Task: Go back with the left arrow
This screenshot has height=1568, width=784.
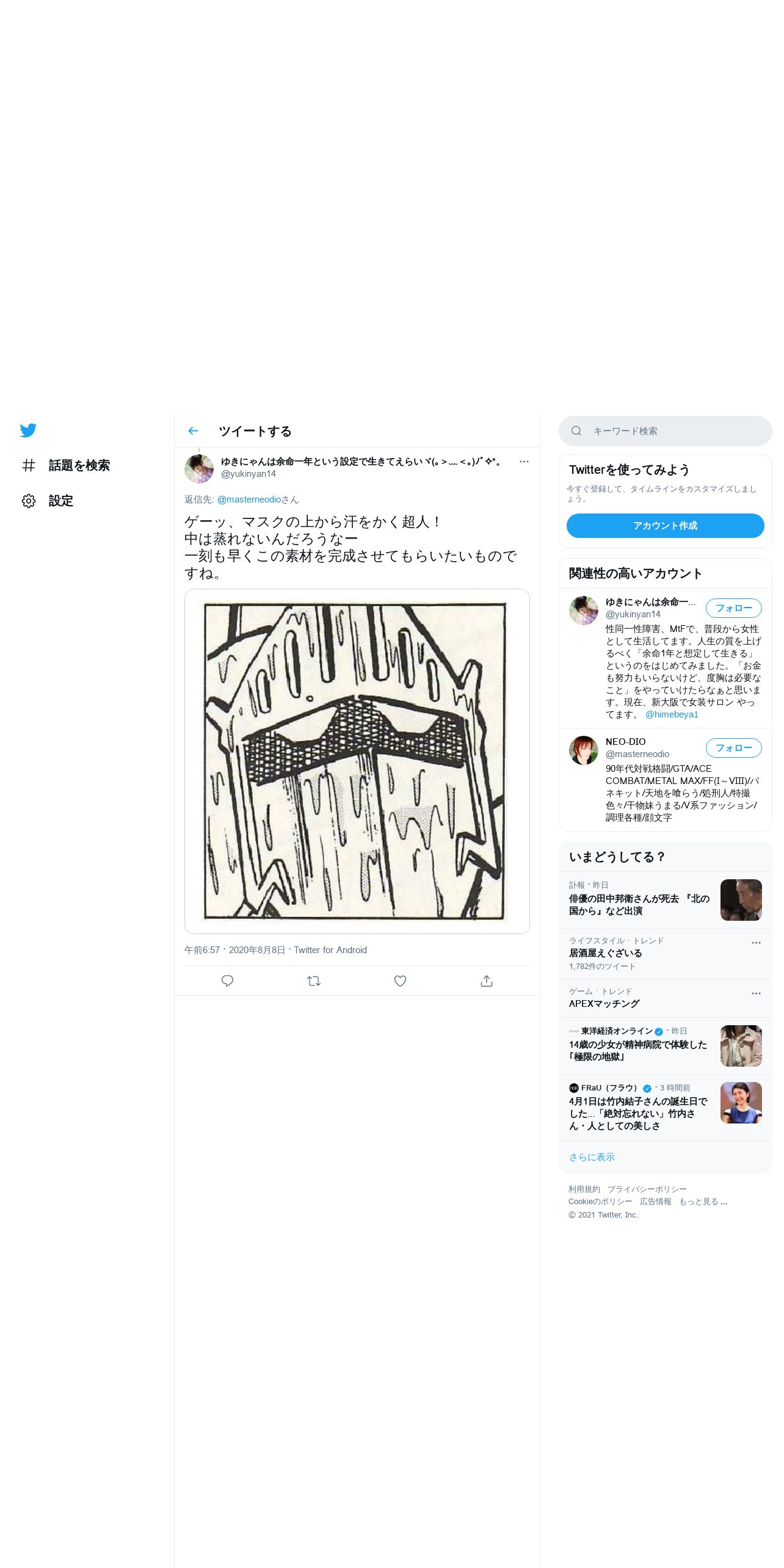Action: point(194,431)
